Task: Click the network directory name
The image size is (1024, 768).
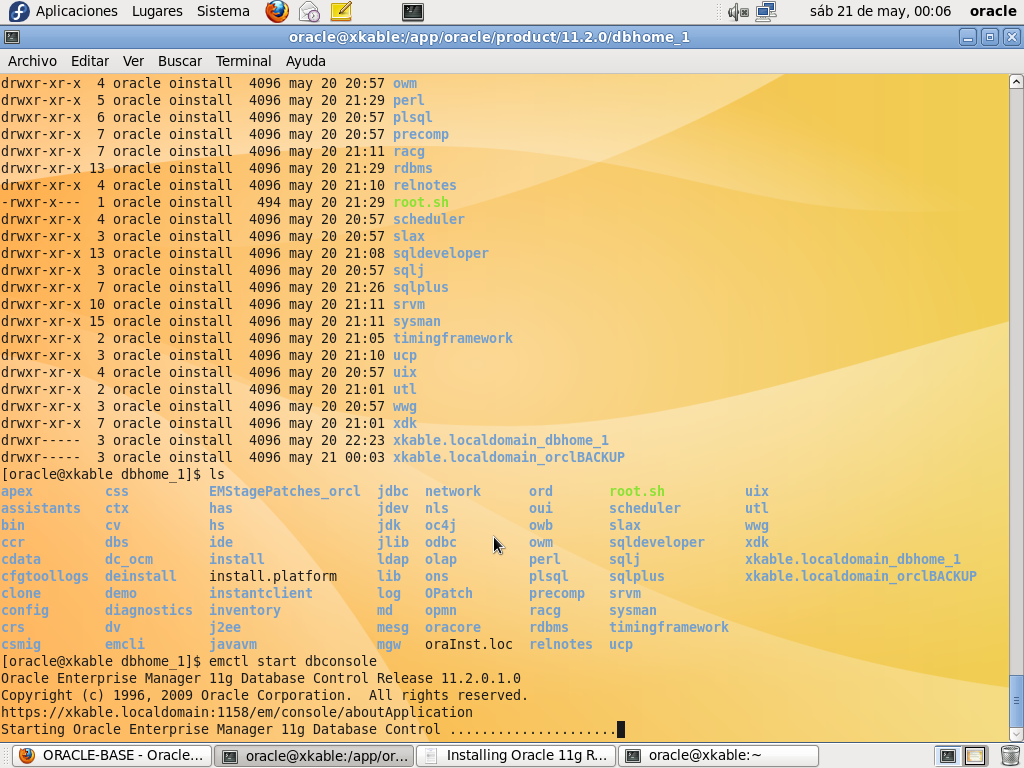Action: pos(453,491)
